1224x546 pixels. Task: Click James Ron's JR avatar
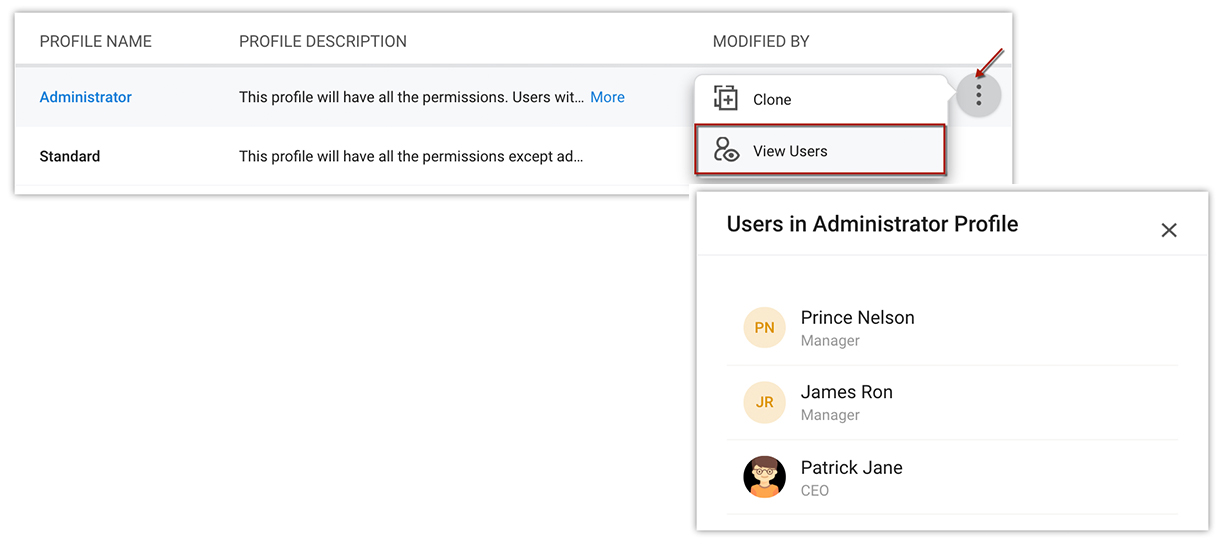pos(764,402)
